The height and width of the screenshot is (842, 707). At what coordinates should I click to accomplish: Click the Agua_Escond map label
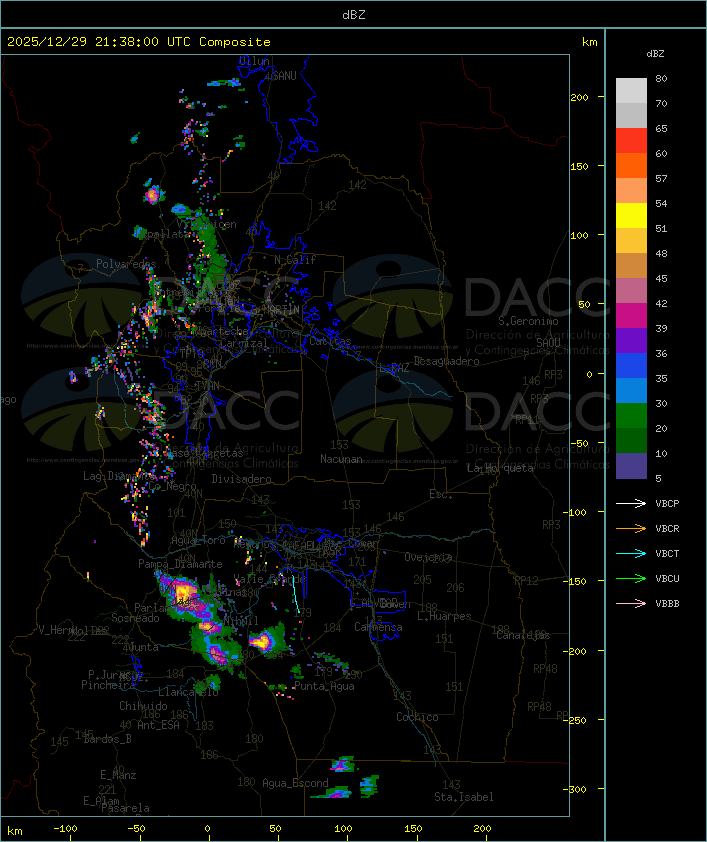(x=295, y=783)
